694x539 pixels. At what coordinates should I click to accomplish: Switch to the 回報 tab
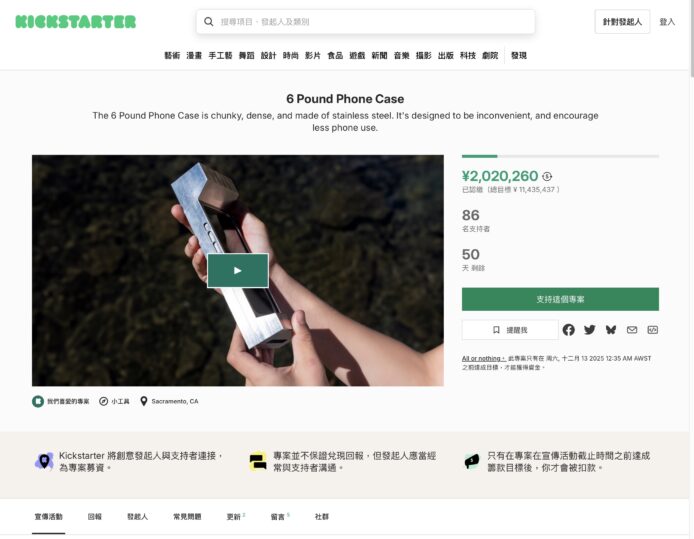pos(94,516)
